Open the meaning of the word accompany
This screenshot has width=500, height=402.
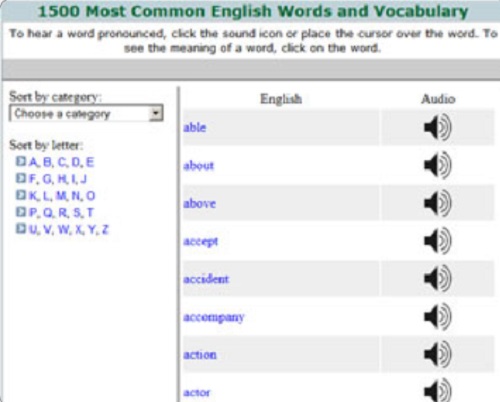(214, 317)
